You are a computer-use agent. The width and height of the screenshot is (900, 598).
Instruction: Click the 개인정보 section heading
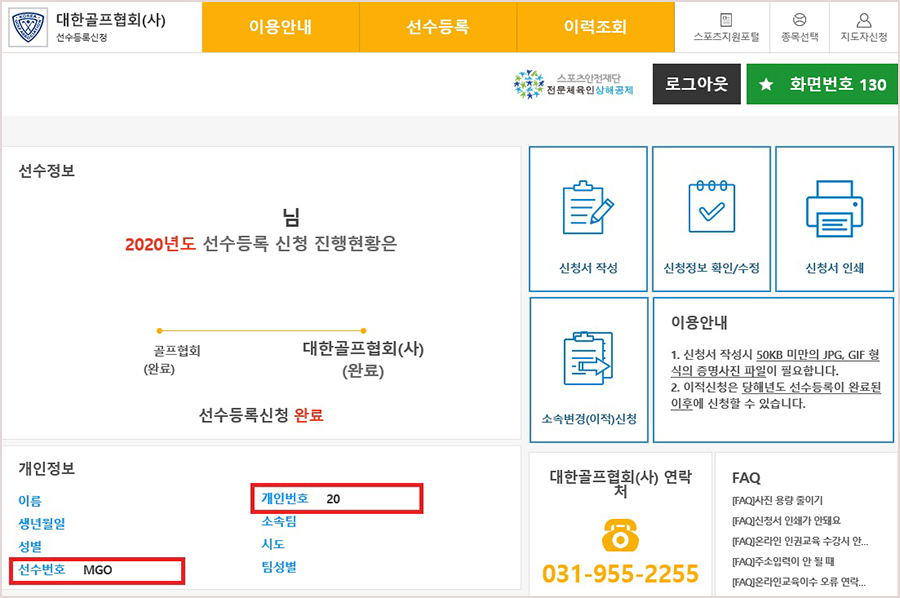pos(46,468)
